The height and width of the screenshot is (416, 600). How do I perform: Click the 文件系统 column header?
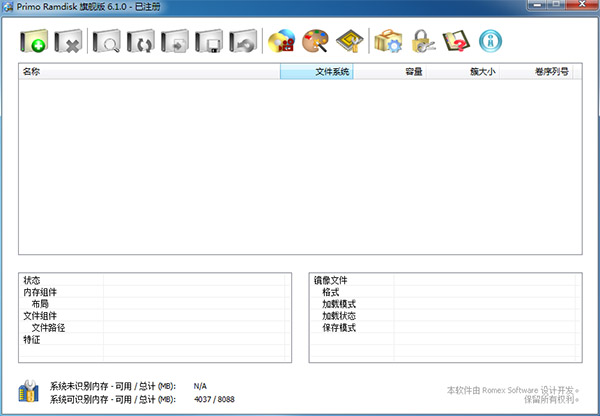coord(316,72)
